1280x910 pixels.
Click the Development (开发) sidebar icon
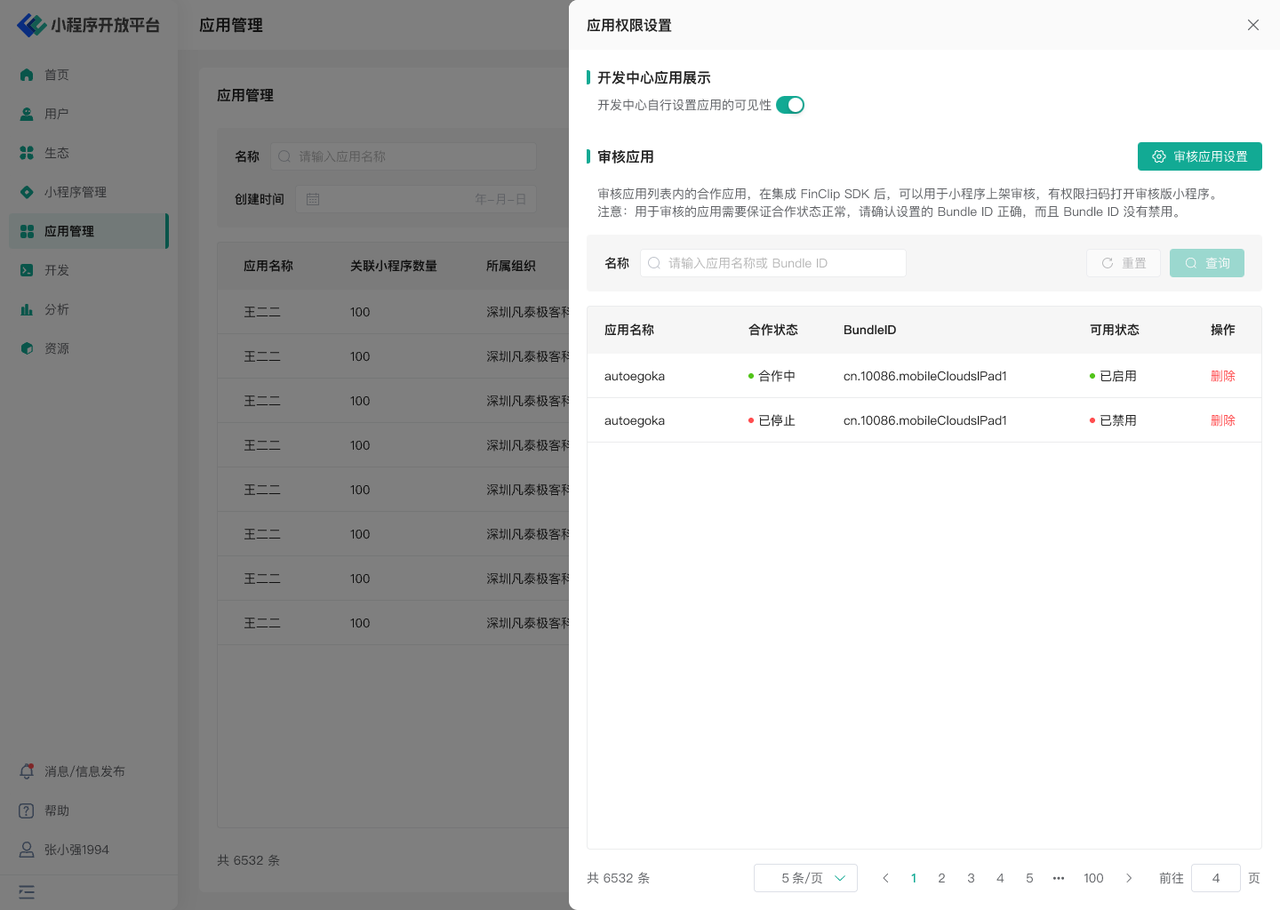tap(27, 270)
